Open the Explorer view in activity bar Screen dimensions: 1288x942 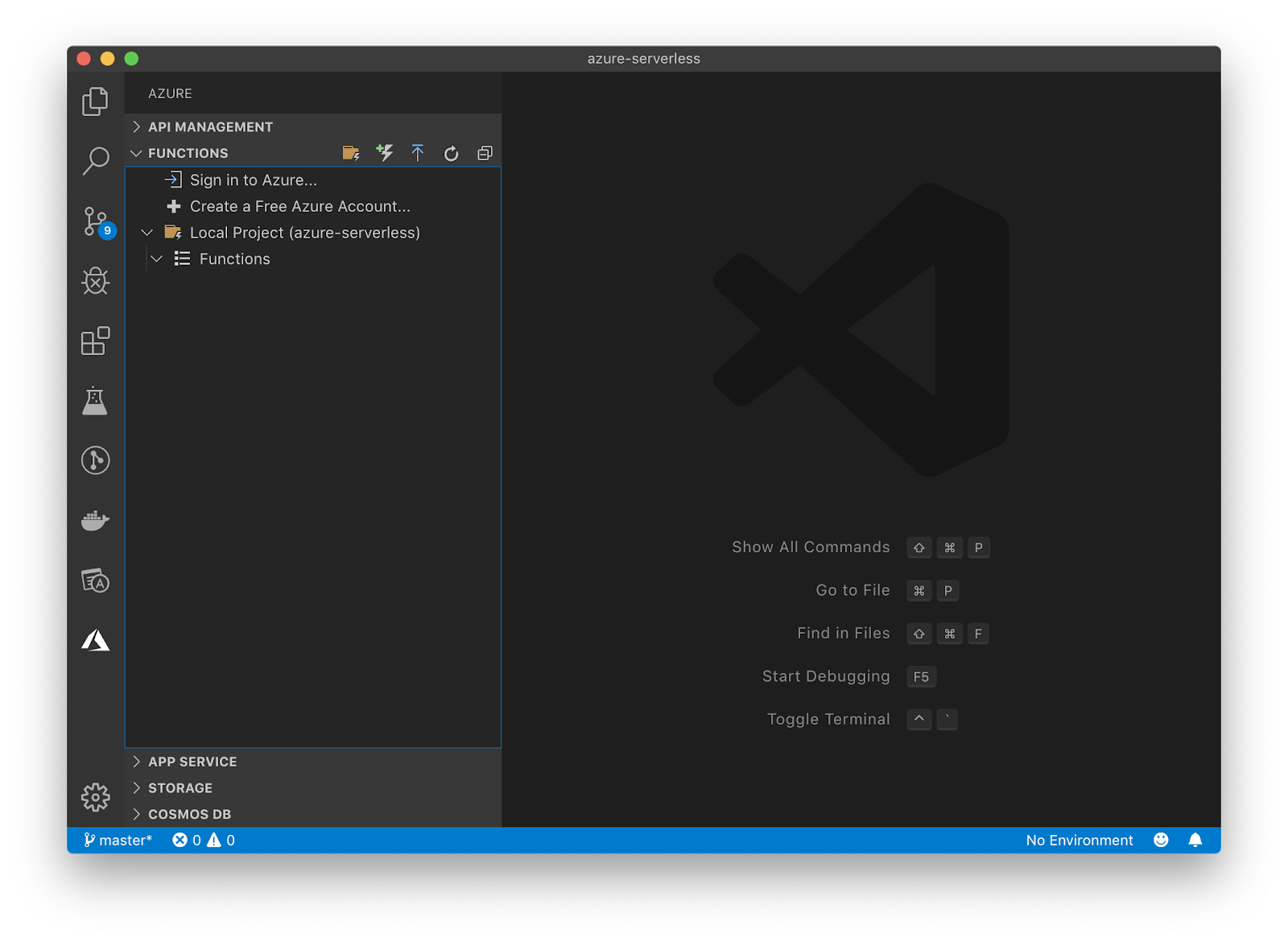click(x=95, y=101)
